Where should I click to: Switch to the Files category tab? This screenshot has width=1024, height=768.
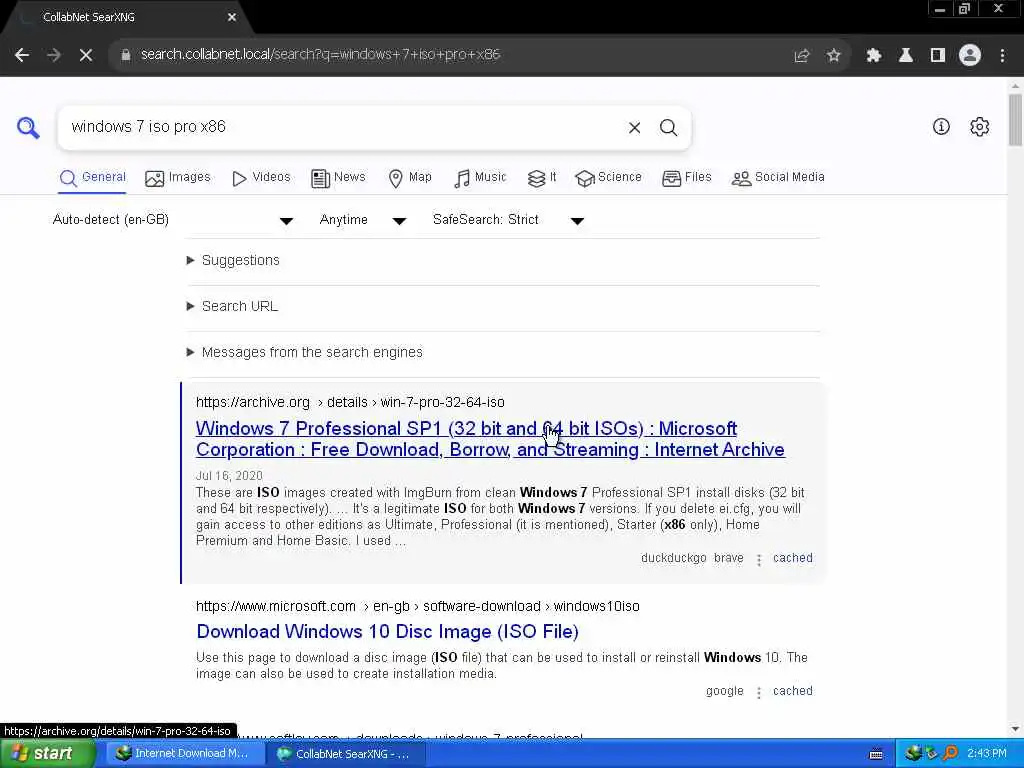pyautogui.click(x=686, y=178)
